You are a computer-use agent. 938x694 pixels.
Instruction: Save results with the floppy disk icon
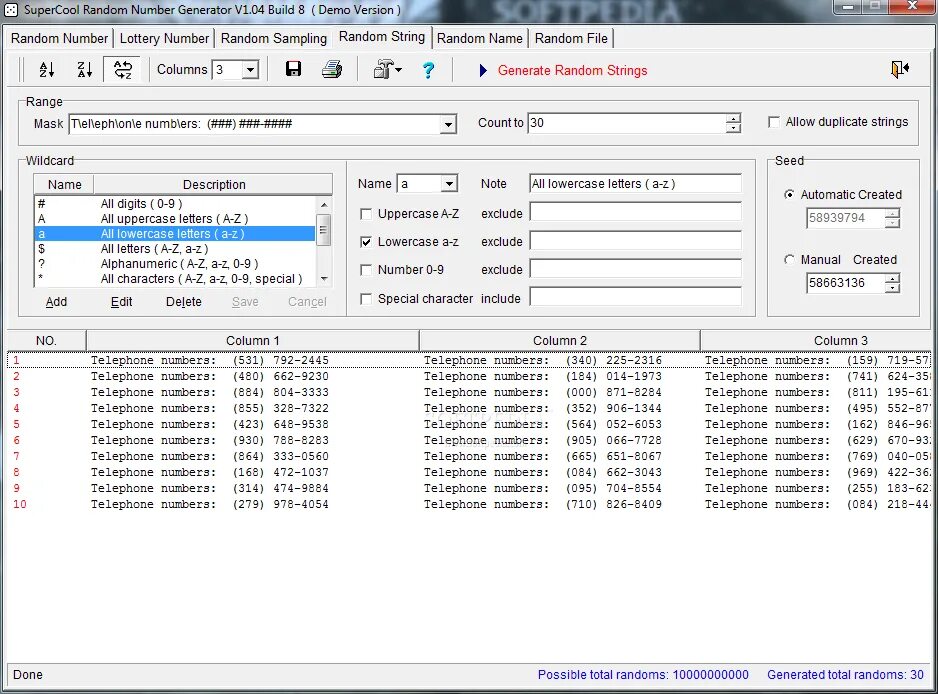(x=293, y=69)
